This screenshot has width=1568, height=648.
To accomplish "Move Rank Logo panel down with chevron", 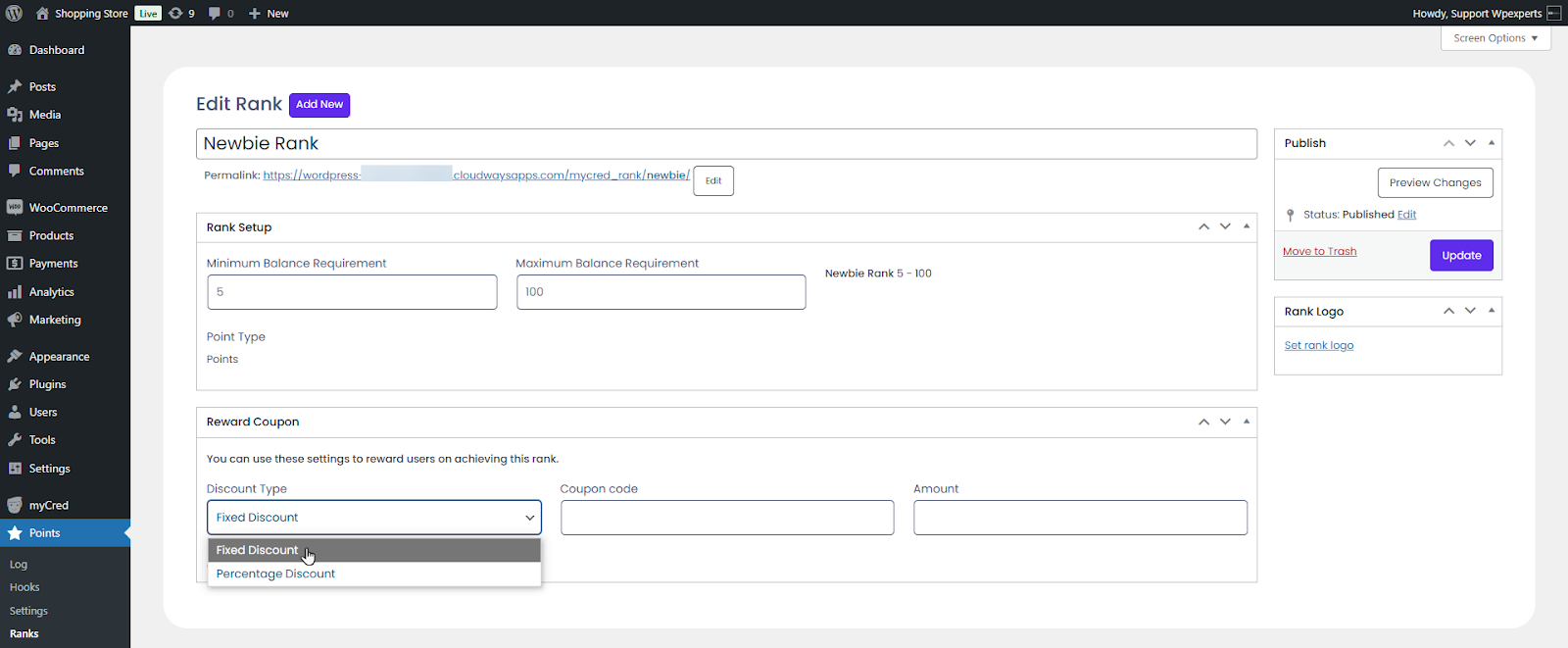I will click(1470, 311).
